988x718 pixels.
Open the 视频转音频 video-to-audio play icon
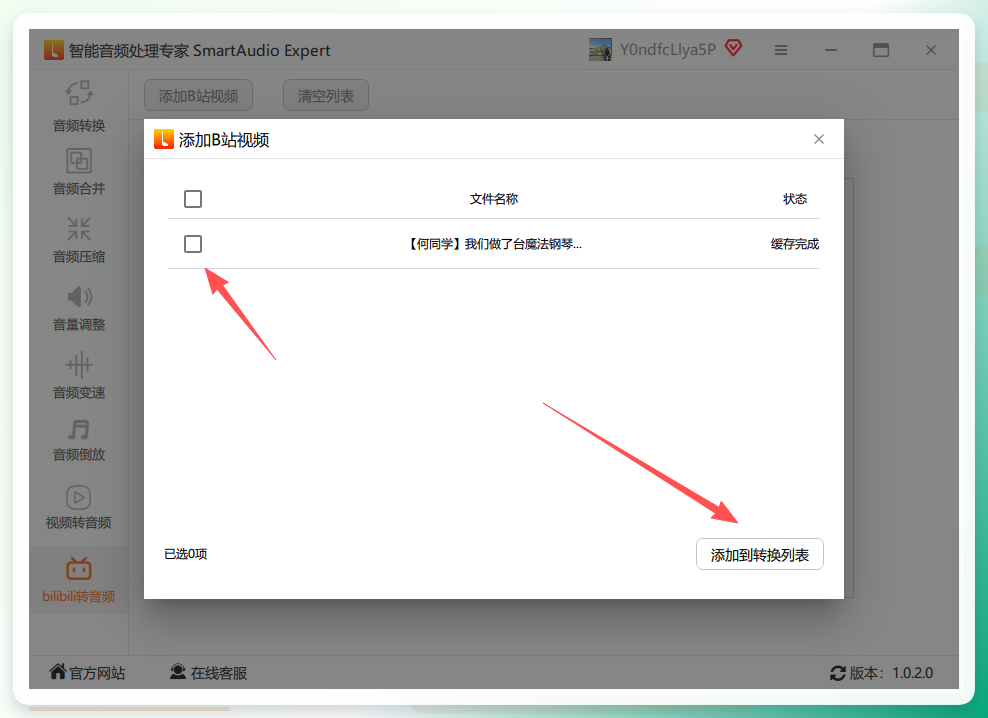point(79,497)
